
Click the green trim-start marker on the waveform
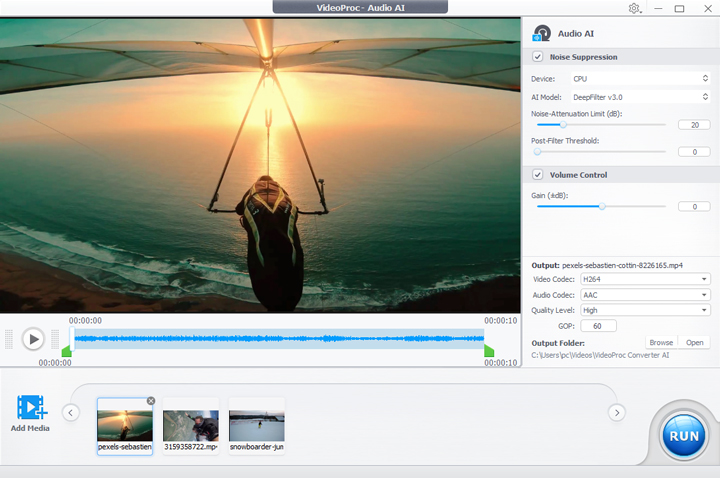point(67,351)
